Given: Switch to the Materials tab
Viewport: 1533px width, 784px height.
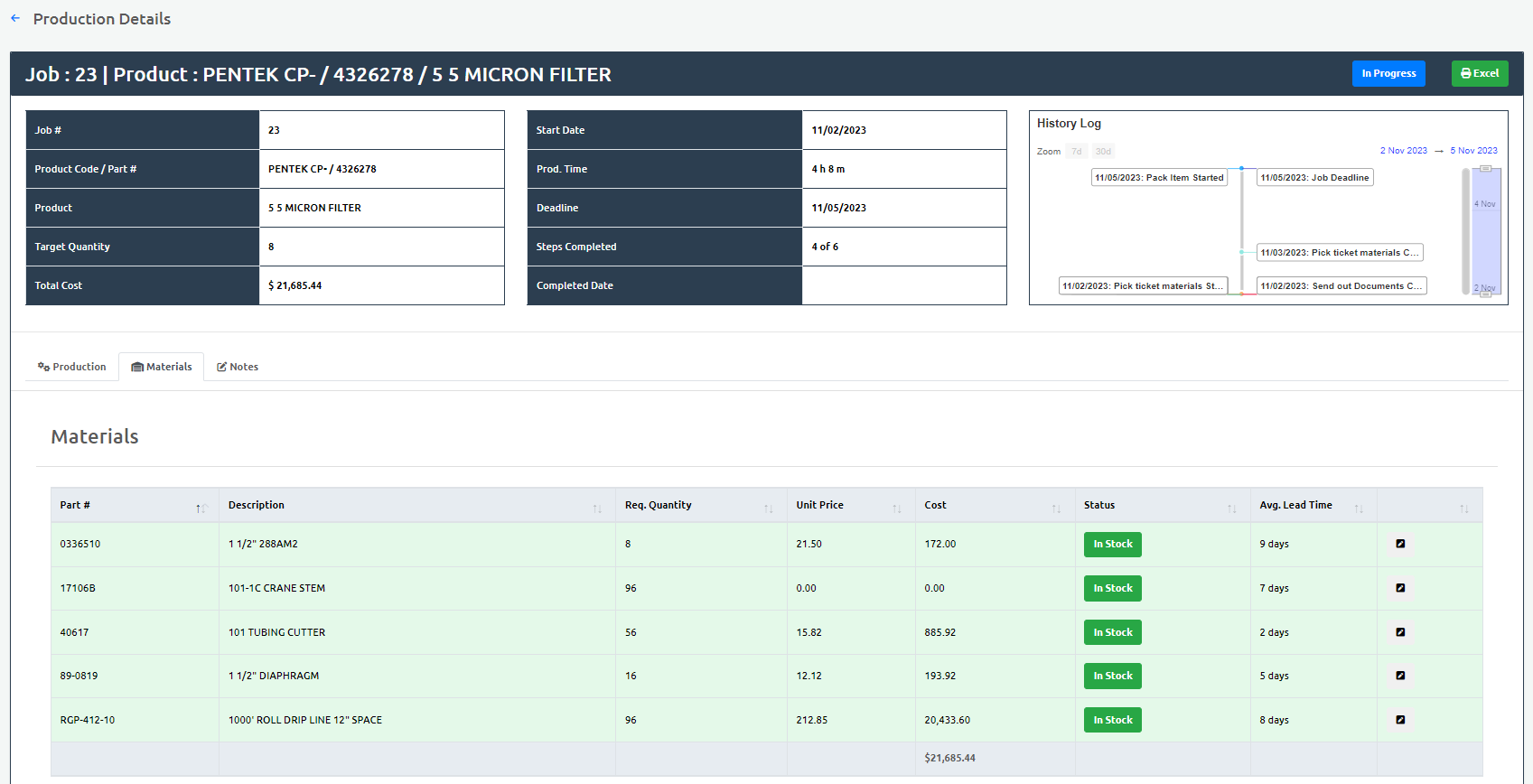Looking at the screenshot, I should pos(162,367).
